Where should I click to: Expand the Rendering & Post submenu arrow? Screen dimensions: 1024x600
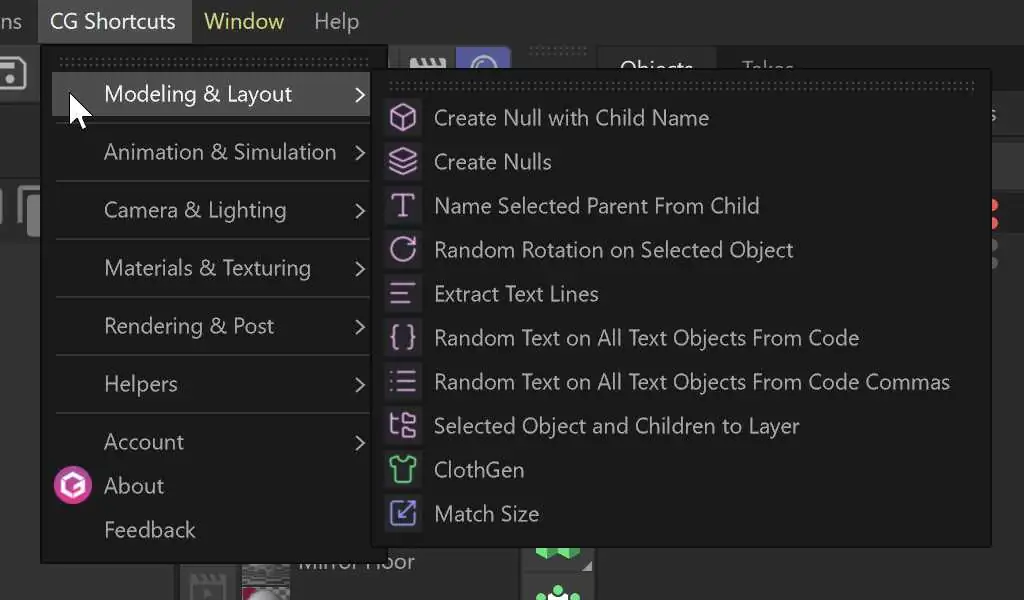pos(360,327)
